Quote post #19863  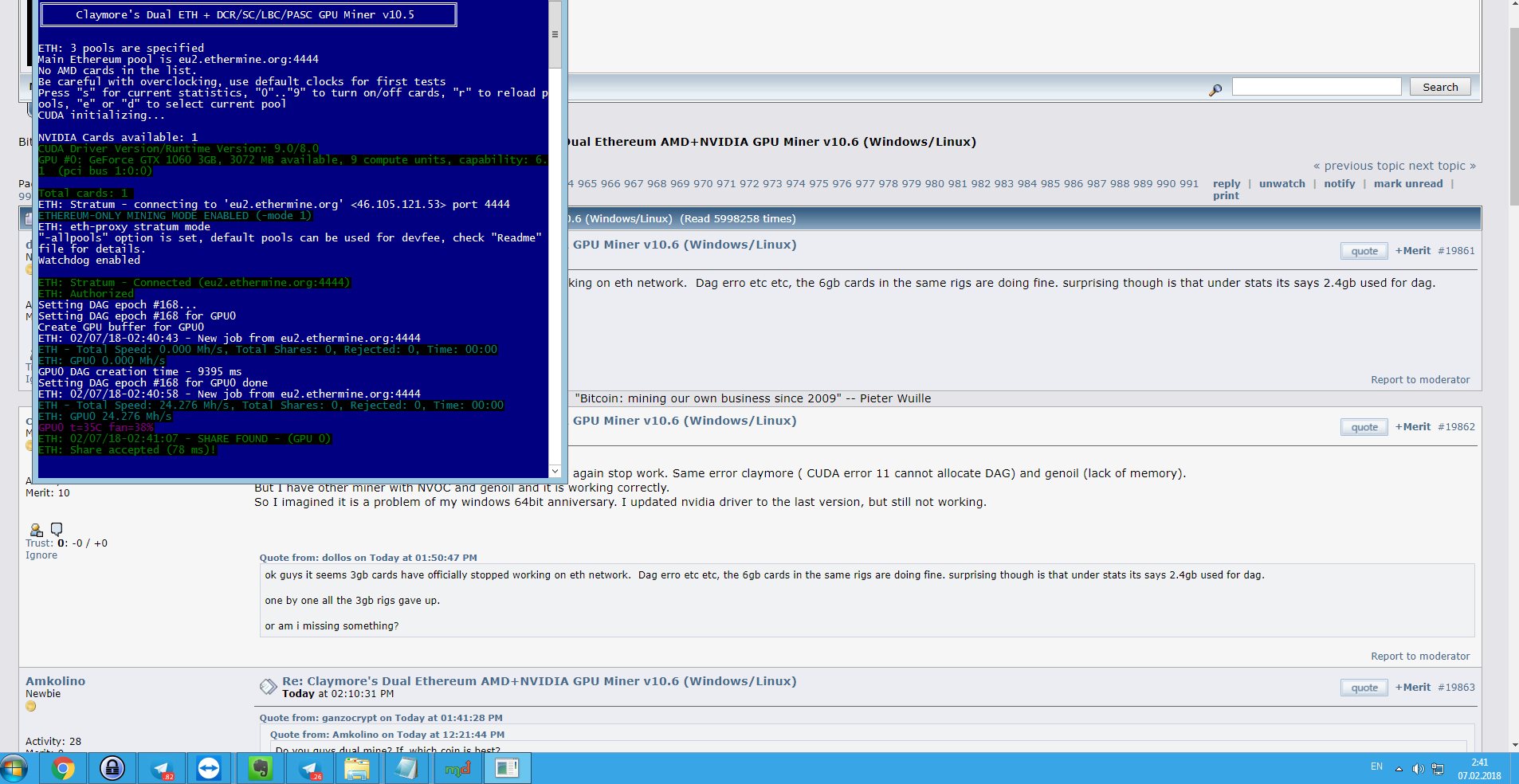(1364, 688)
